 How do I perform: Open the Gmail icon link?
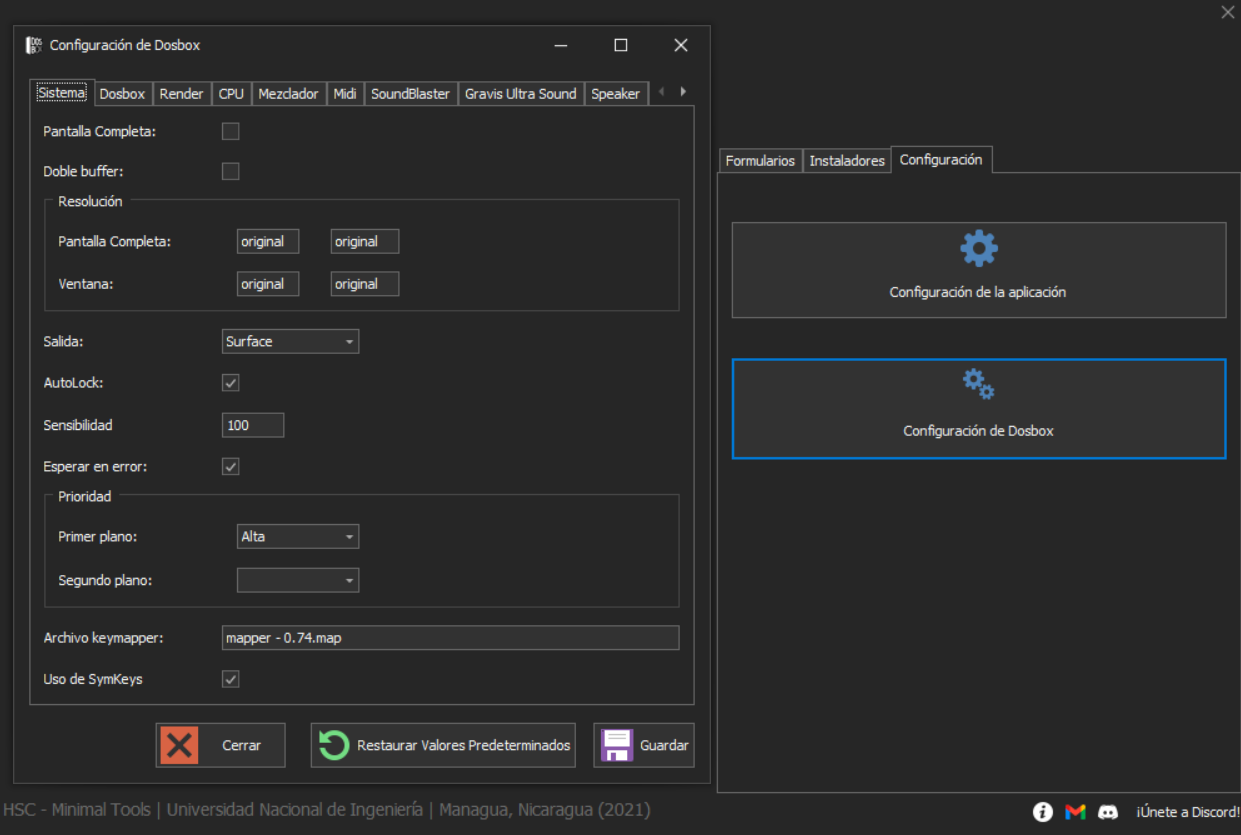click(x=1075, y=812)
